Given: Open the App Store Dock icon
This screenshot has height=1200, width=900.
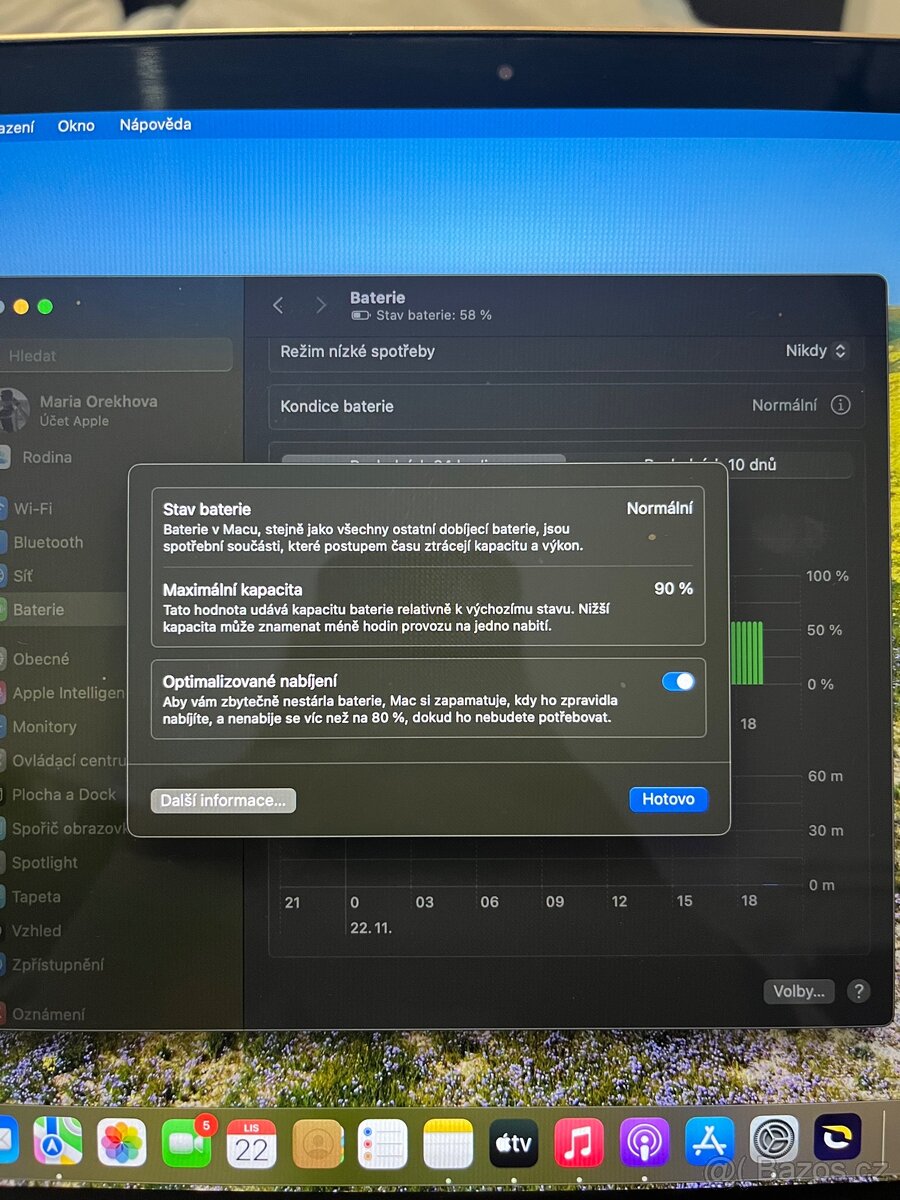Looking at the screenshot, I should [x=709, y=1141].
